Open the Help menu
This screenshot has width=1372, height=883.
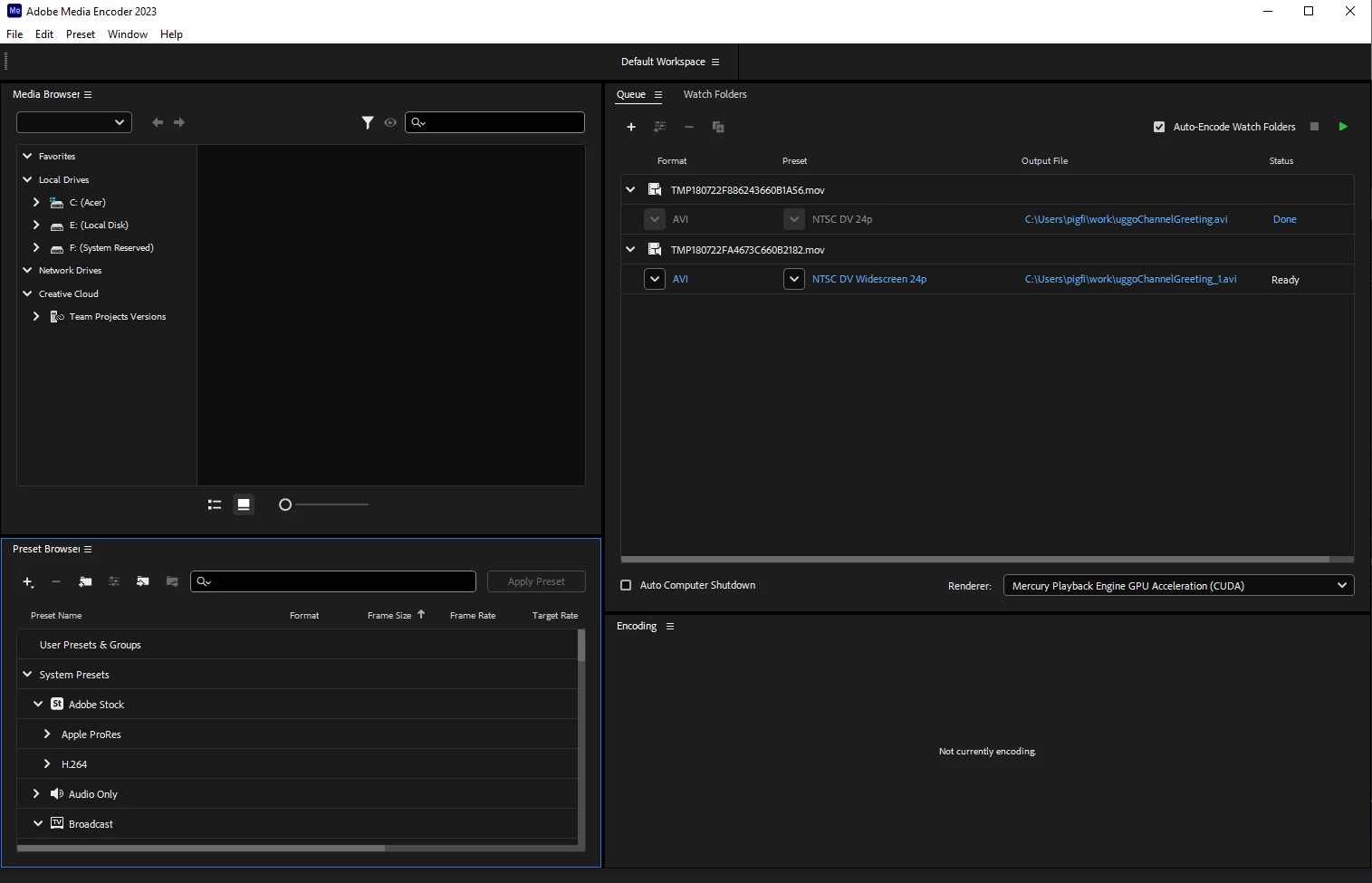coord(171,34)
